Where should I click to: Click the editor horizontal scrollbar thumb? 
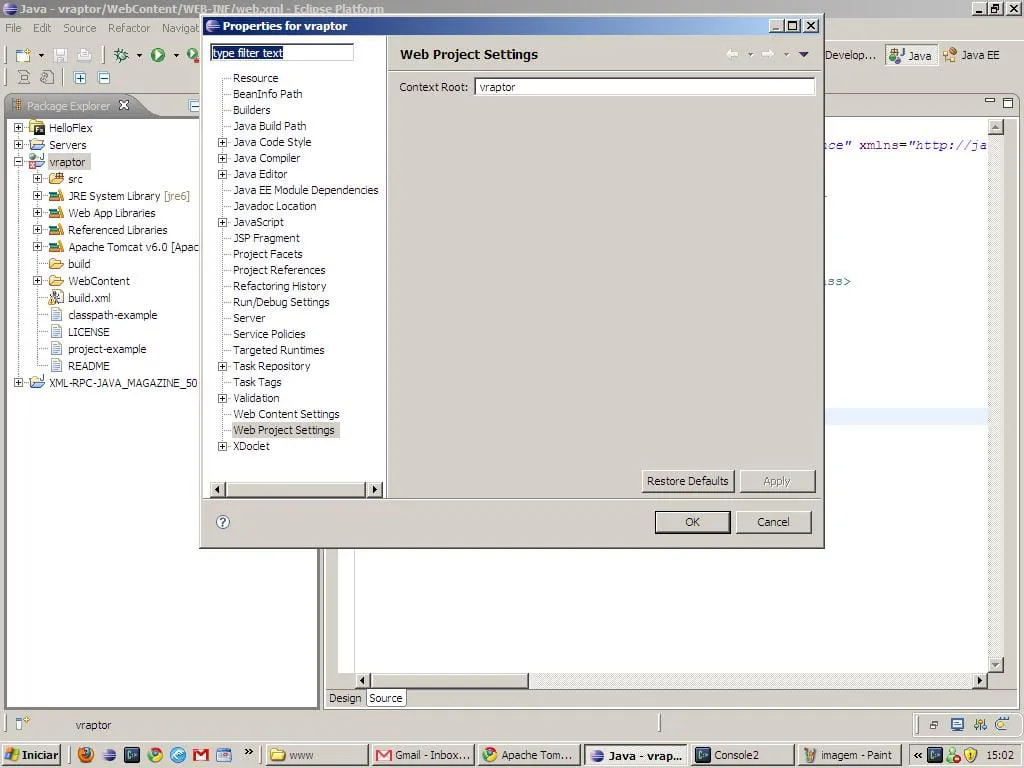point(450,680)
